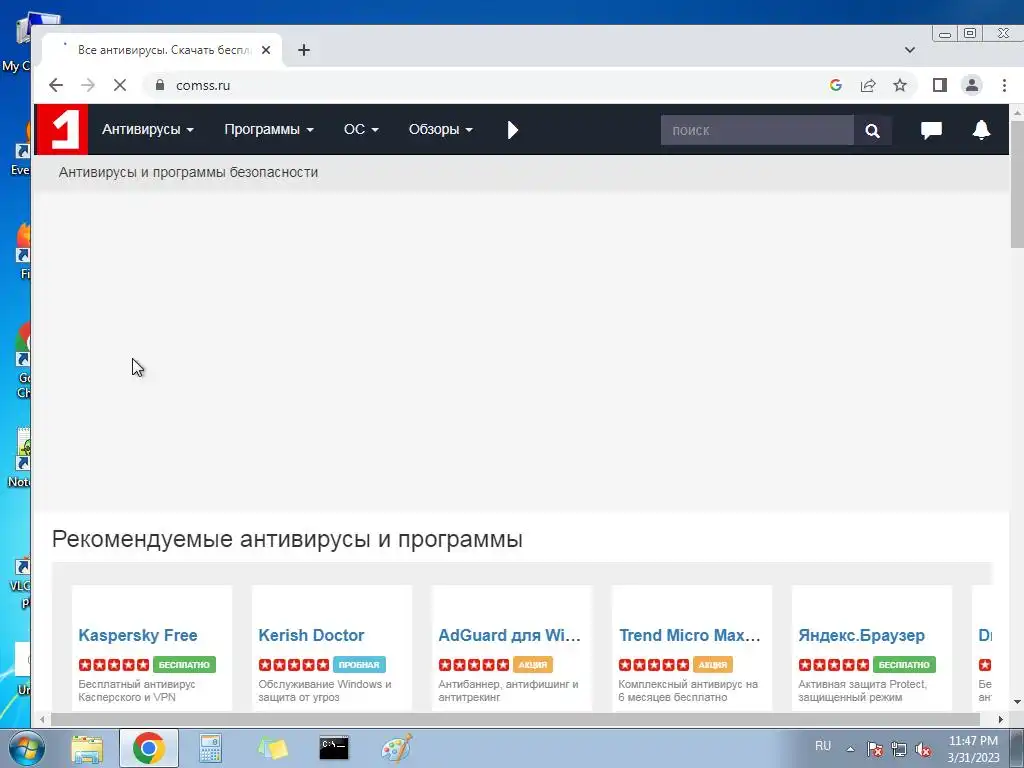Click the Kerish Doctor star rating
The image size is (1024, 768).
click(x=294, y=665)
